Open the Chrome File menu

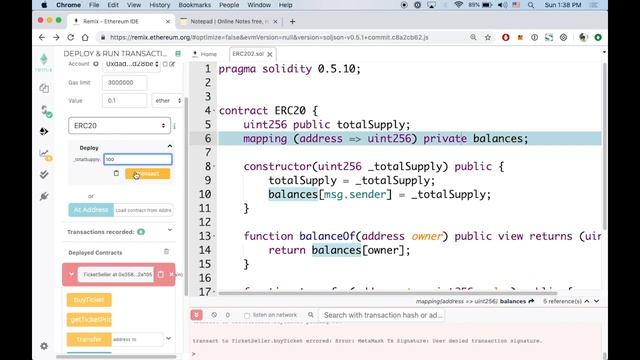(94, 5)
